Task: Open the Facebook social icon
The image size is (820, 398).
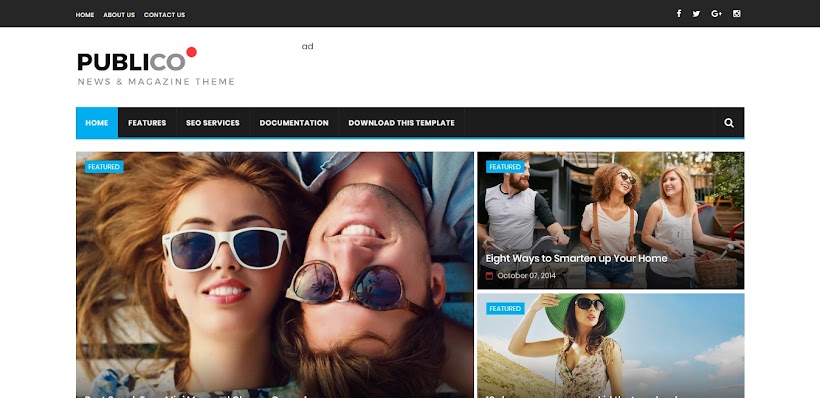Action: (678, 14)
